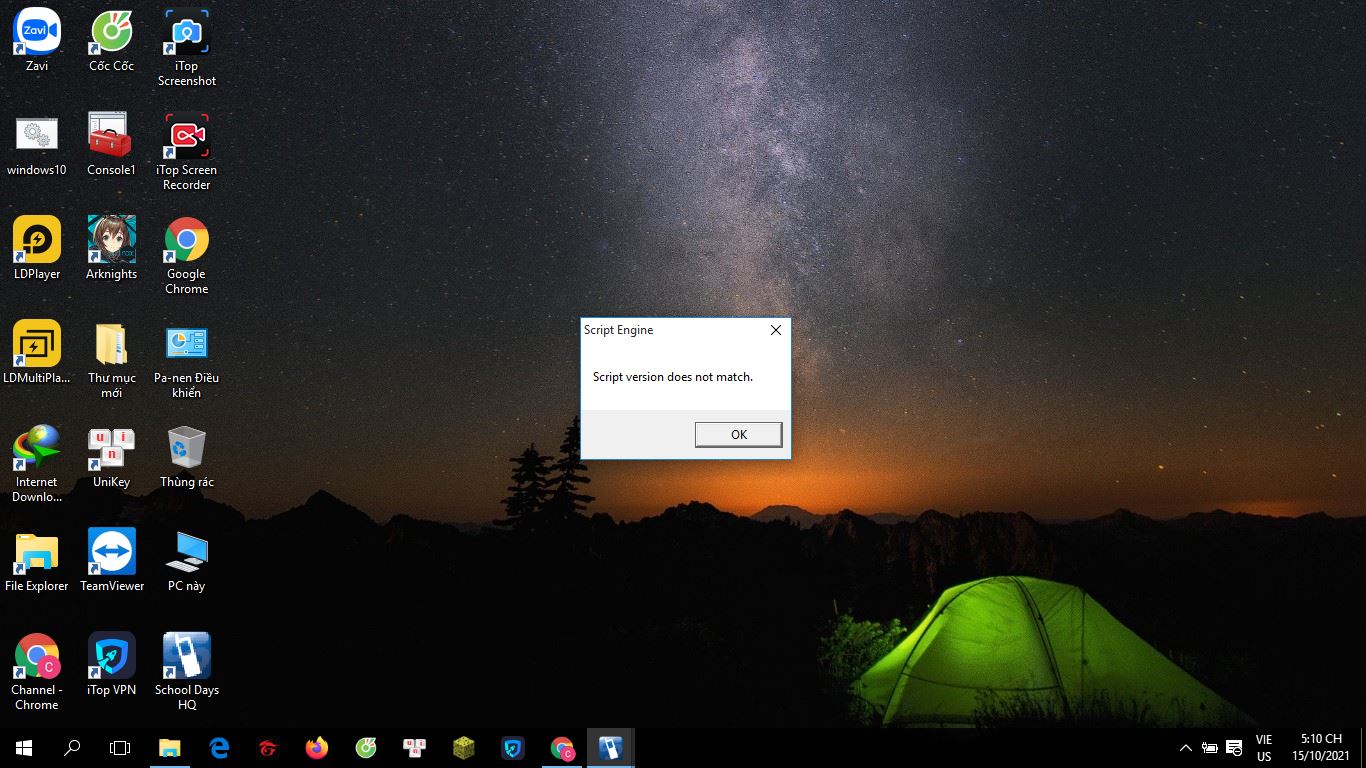Click the School Days HQ shortcut
Screen dimensions: 1366x768
point(186,657)
